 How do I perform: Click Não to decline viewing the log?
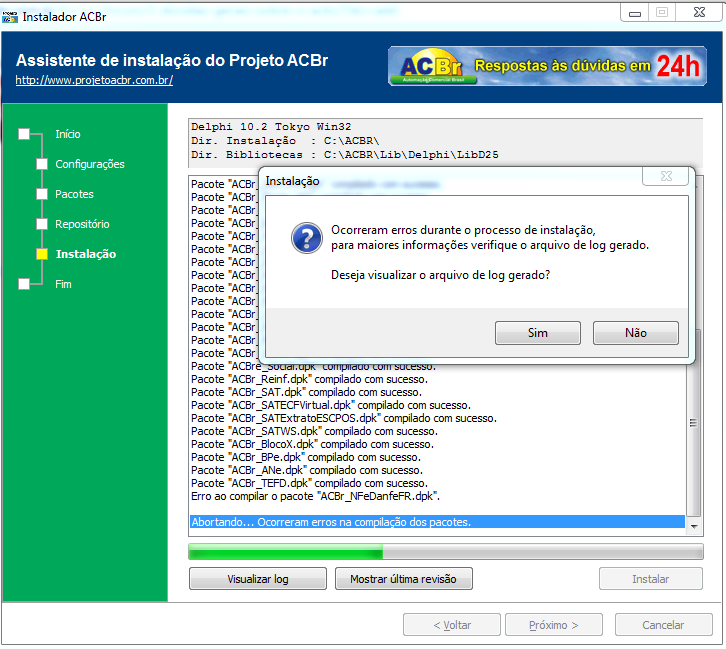coord(636,333)
